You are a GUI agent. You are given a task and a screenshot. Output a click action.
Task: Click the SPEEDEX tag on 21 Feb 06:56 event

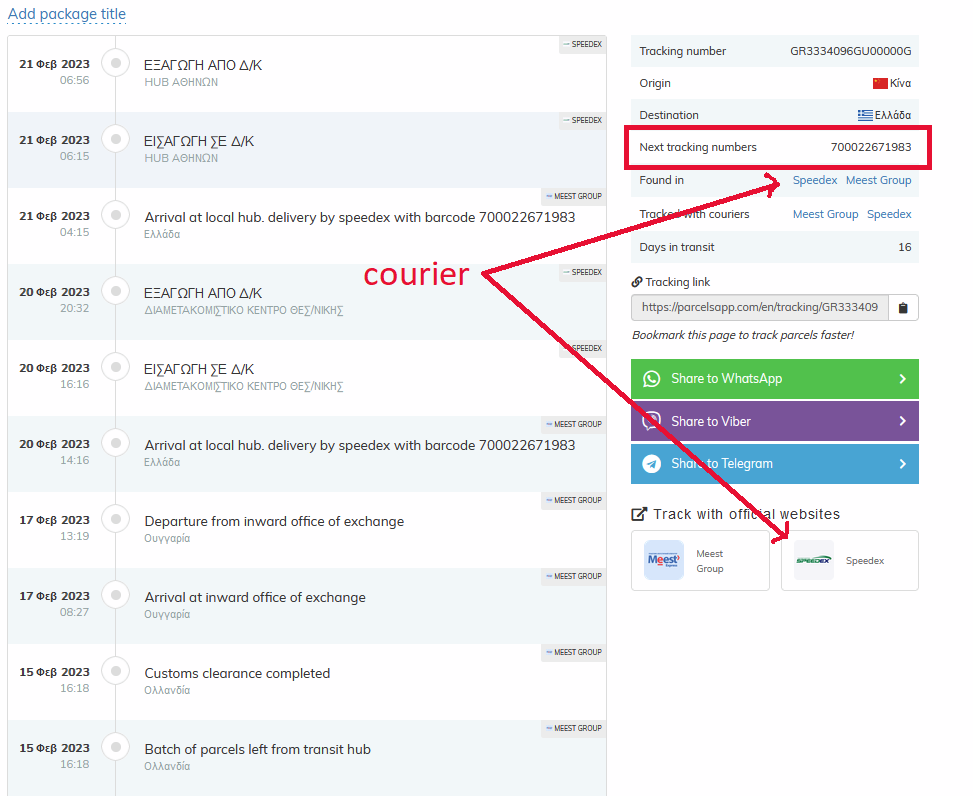[583, 45]
